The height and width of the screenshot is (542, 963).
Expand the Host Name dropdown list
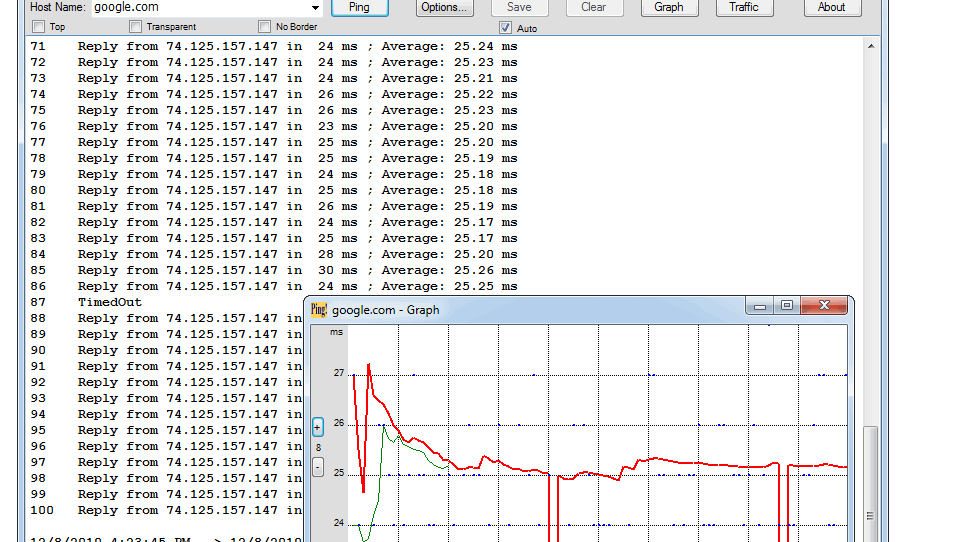pyautogui.click(x=315, y=8)
